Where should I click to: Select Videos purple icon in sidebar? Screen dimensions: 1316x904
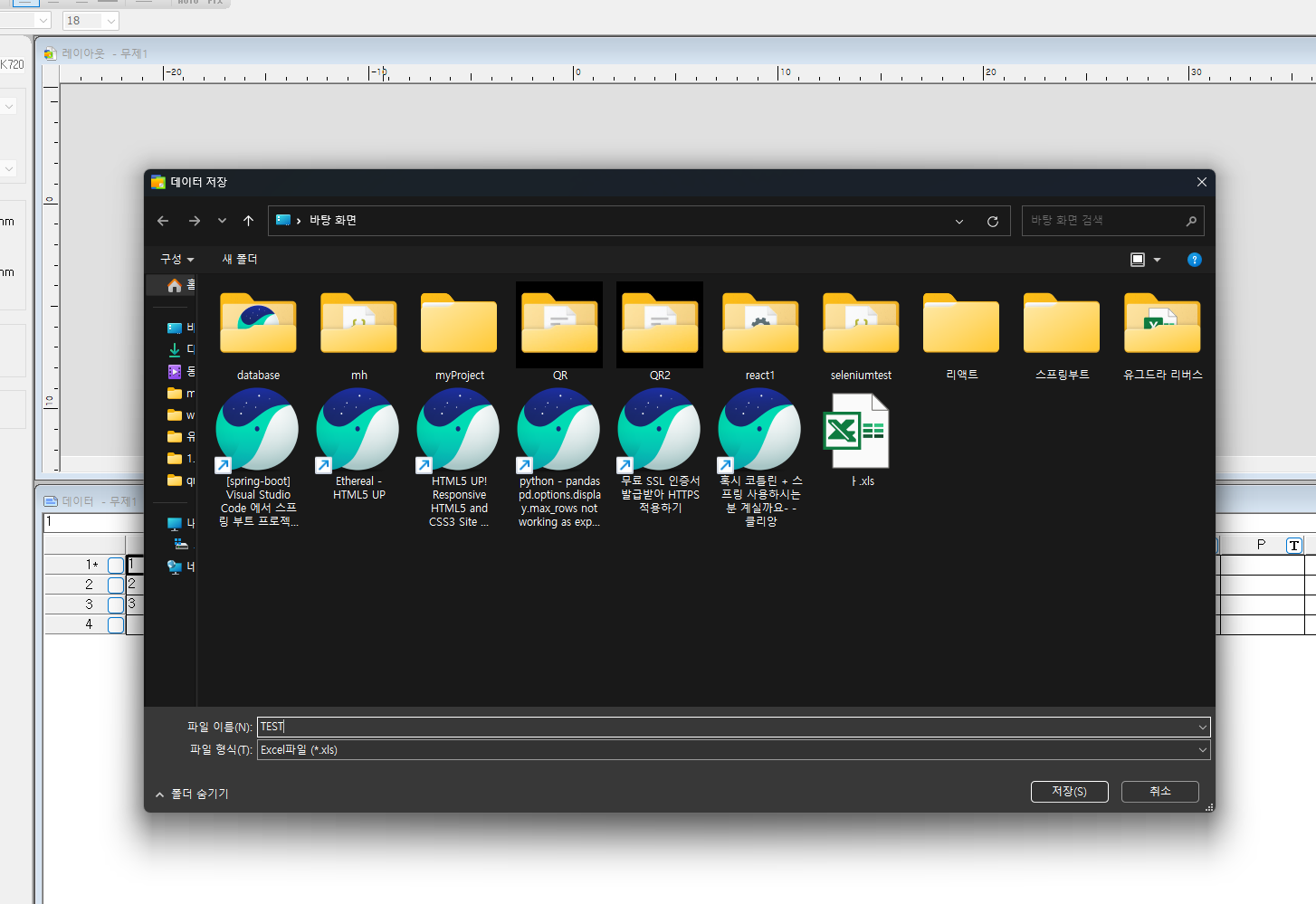pyautogui.click(x=175, y=371)
